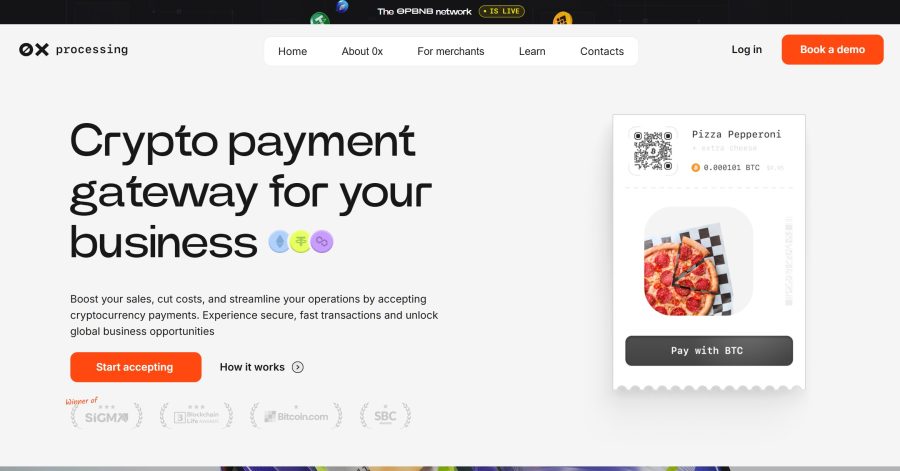
Task: Click the Bitcoin.com award badge
Action: (296, 416)
